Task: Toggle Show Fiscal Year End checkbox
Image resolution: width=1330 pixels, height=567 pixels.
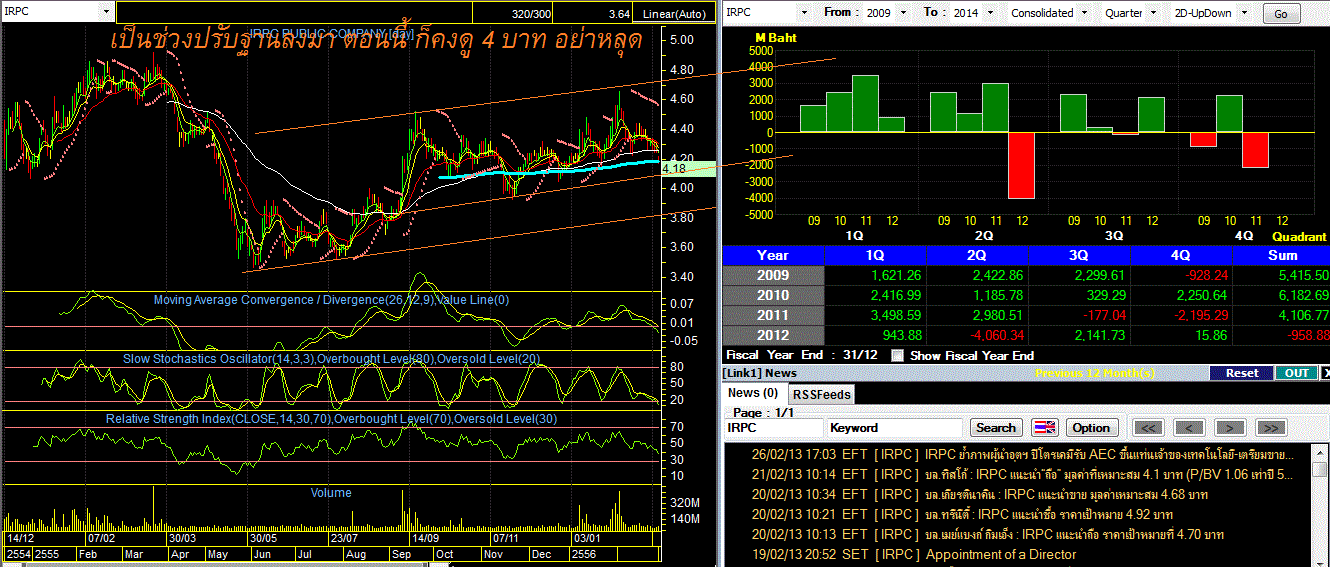Action: coord(897,355)
